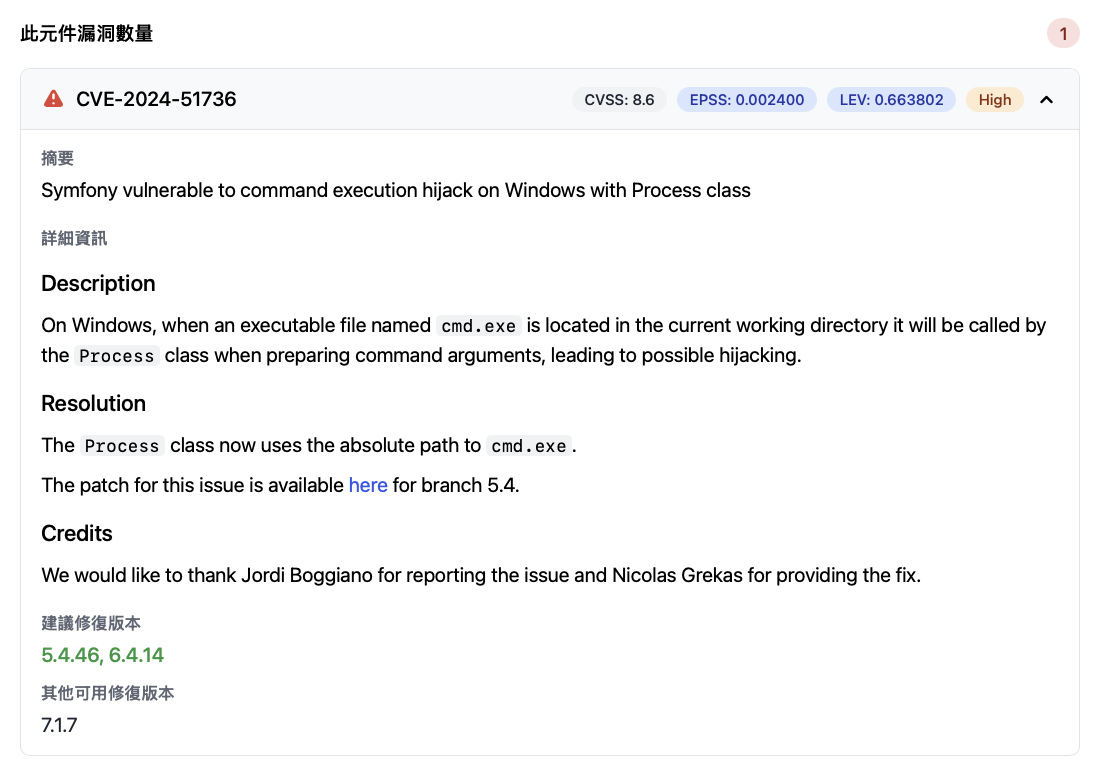Click the CVE-2024-51736 title text
Image resolution: width=1101 pixels, height=771 pixels.
(x=156, y=99)
